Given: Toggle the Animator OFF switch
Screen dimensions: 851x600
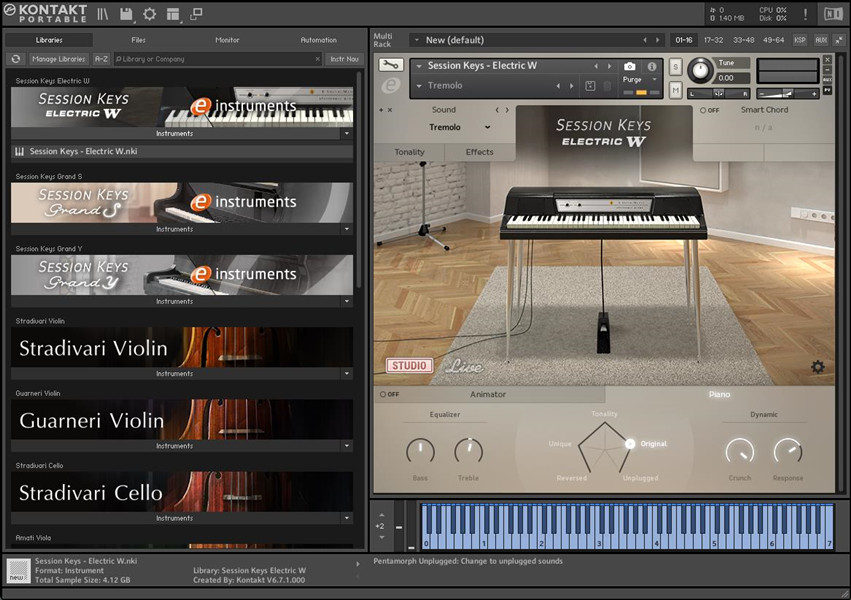Looking at the screenshot, I should 384,394.
